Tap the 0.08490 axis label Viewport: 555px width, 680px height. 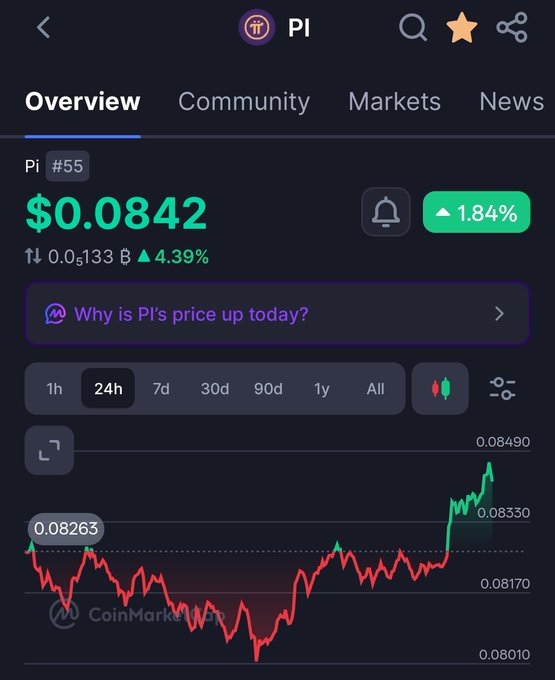point(503,442)
